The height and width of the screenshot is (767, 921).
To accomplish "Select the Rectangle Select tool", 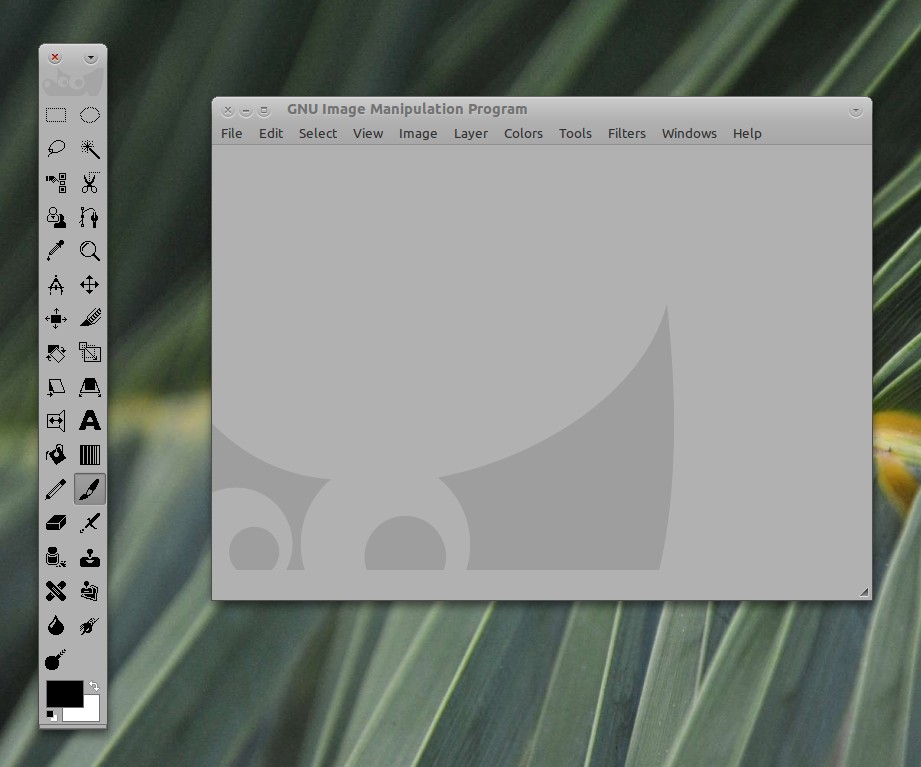I will (x=56, y=115).
